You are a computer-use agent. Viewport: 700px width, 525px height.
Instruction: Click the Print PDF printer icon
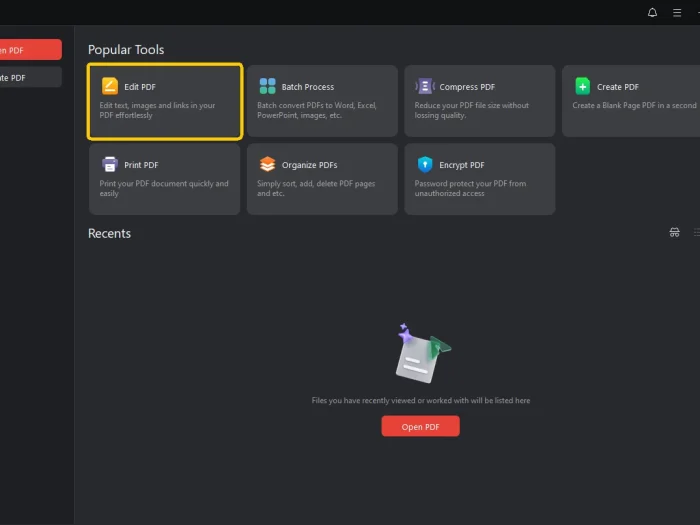point(110,164)
